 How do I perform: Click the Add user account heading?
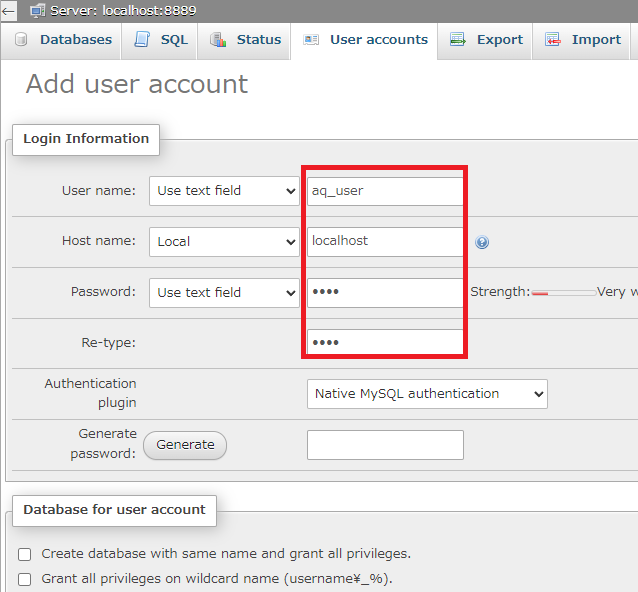click(137, 84)
